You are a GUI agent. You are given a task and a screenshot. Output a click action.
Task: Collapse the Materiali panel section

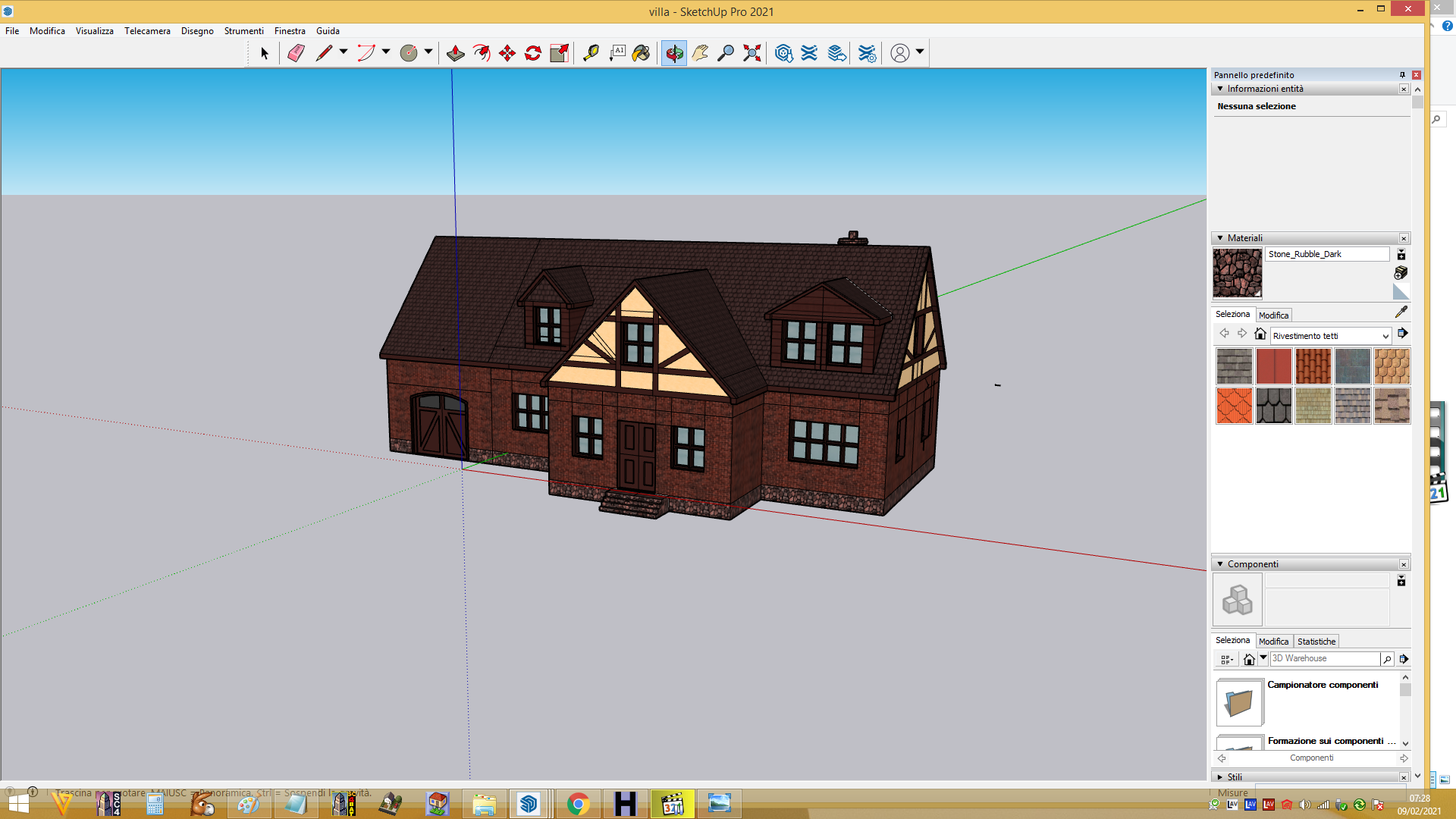[1220, 238]
